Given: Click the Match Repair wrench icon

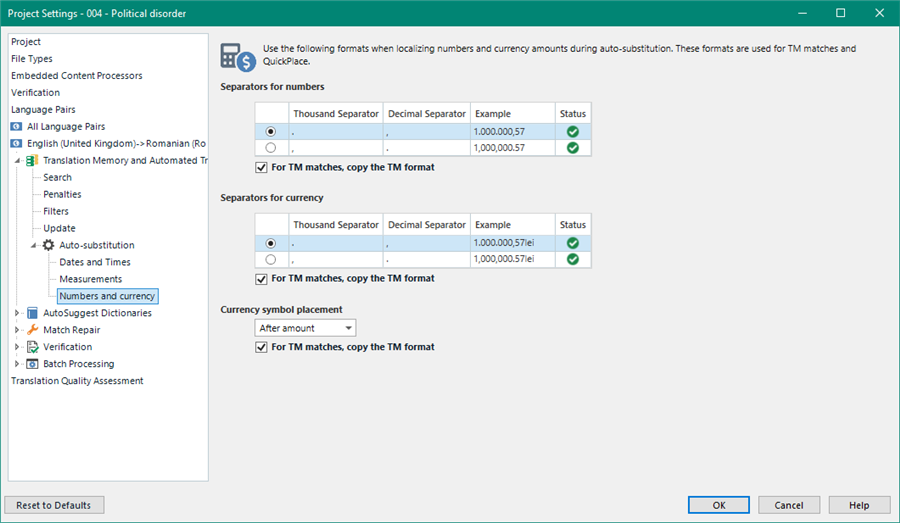Looking at the screenshot, I should 33,330.
